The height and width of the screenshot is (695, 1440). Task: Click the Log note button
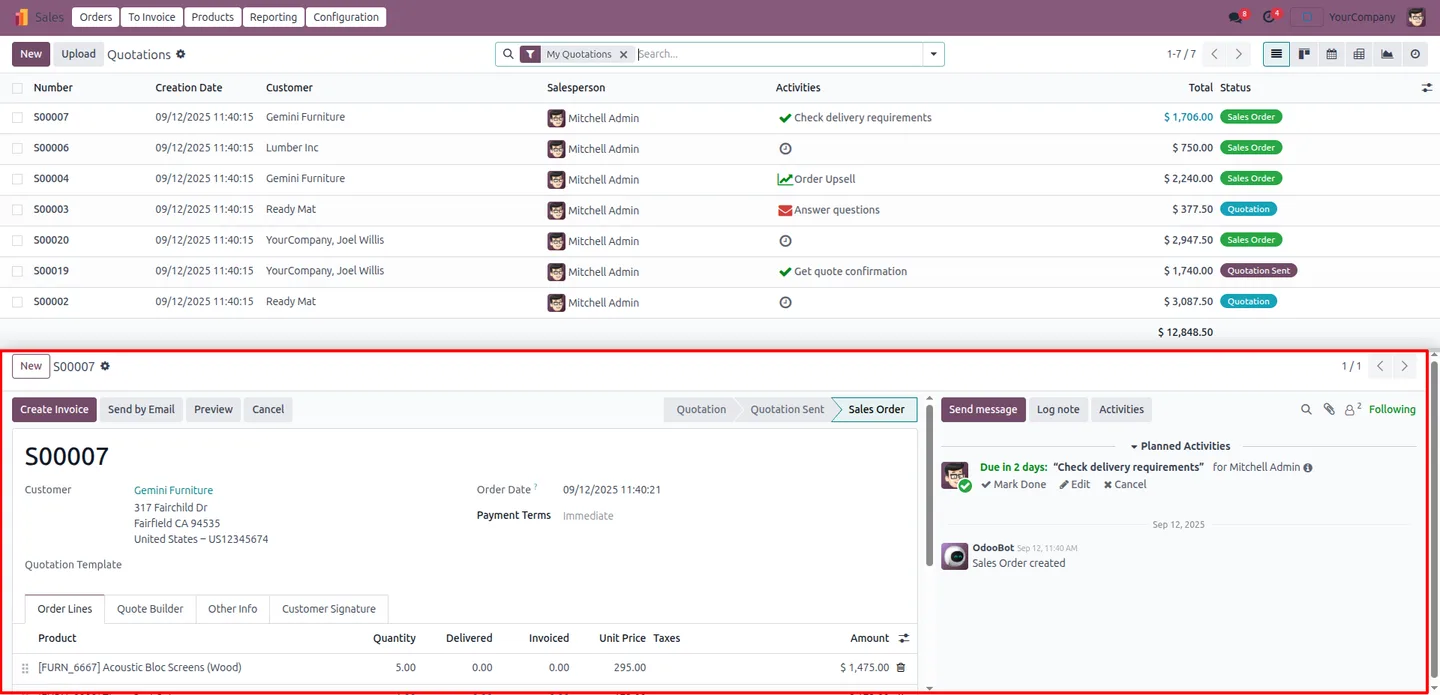coord(1058,409)
